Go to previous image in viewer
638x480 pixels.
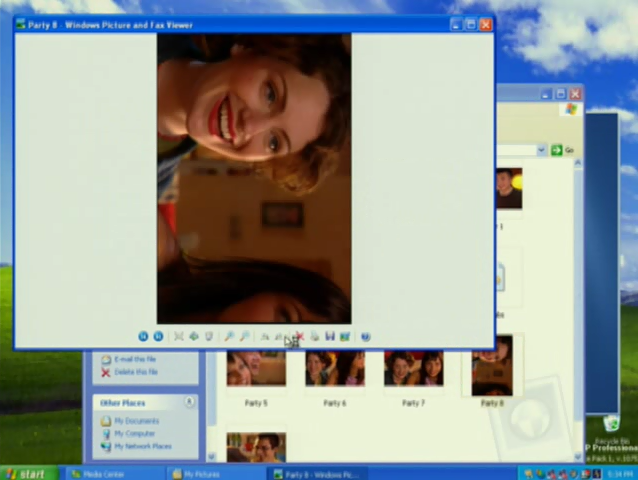(143, 337)
